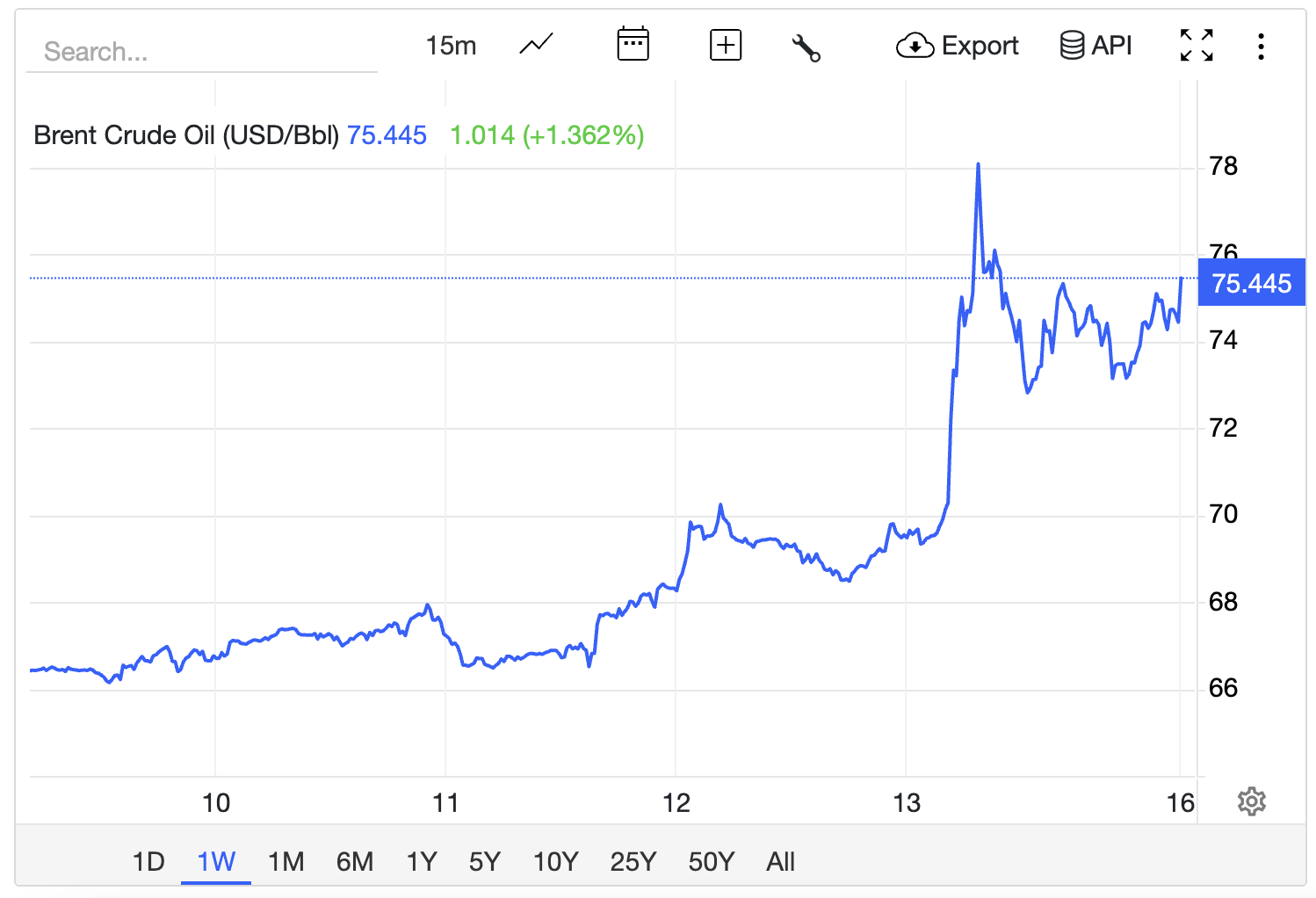Click the y-axis label 72
Screen dimensions: 1316x898
[1223, 428]
